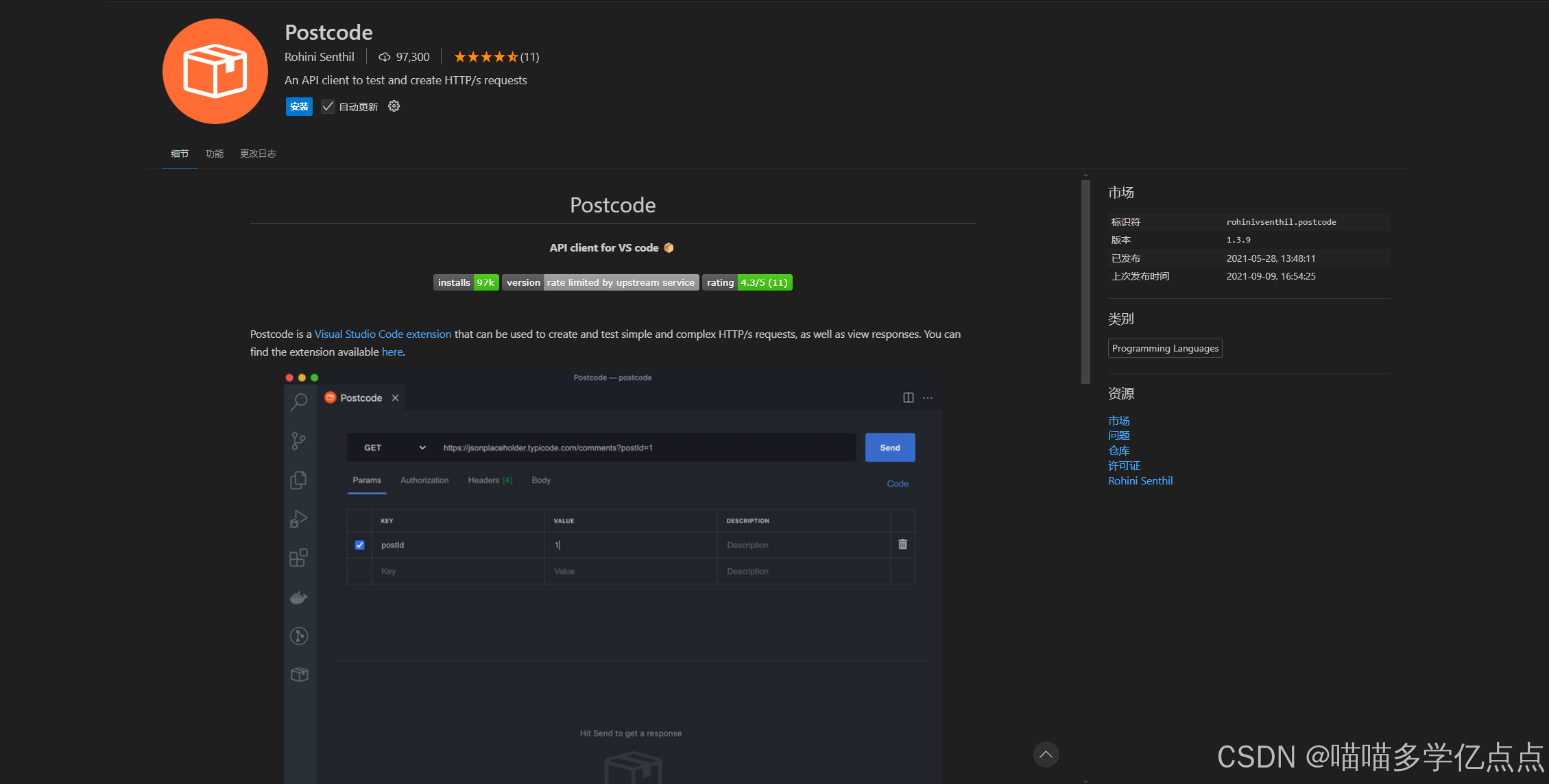
Task: Click published date 2021-05-28, 13:48:11
Action: pyautogui.click(x=1271, y=258)
